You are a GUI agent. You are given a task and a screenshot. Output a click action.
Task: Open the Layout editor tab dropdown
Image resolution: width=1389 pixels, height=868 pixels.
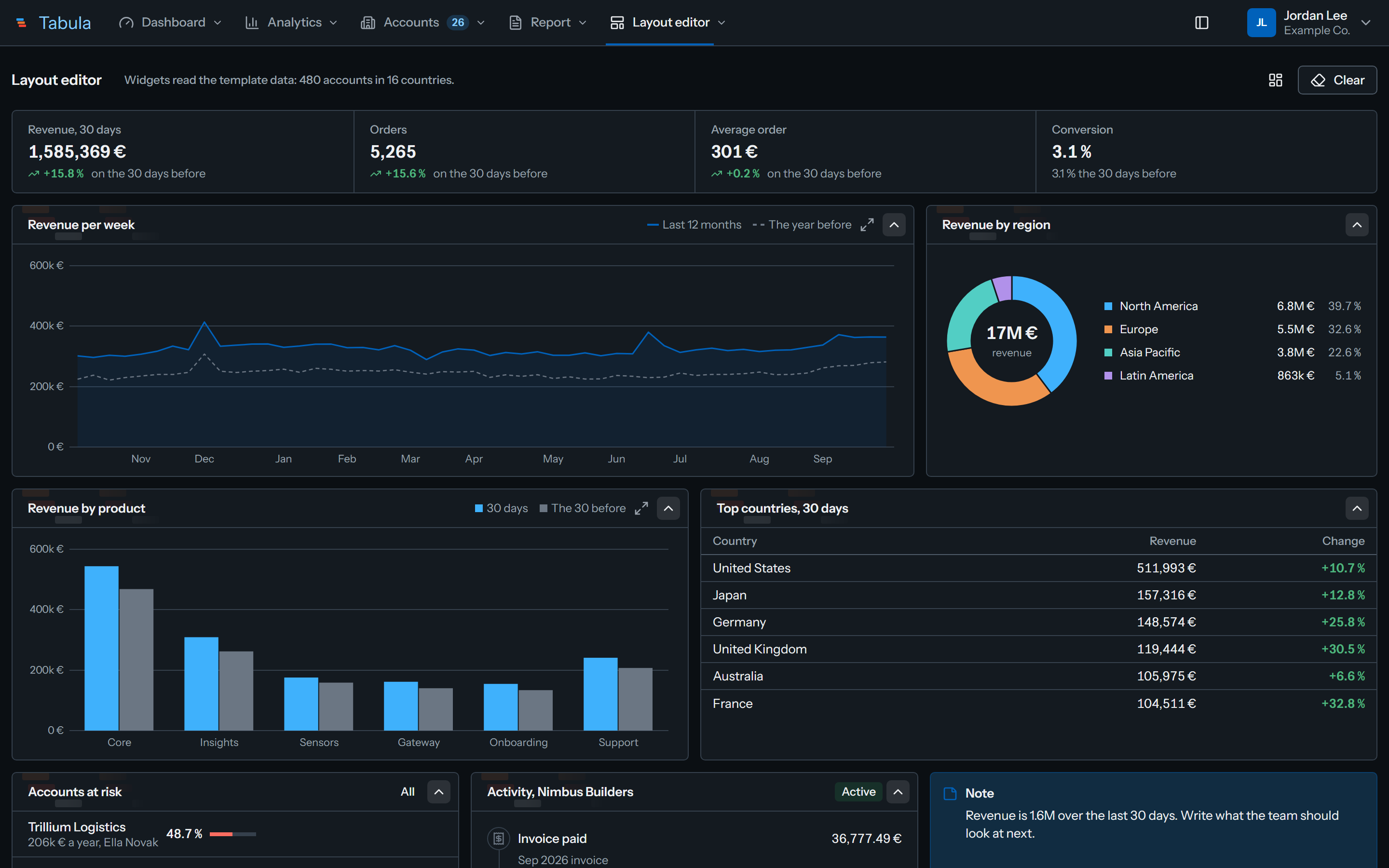pos(722,22)
